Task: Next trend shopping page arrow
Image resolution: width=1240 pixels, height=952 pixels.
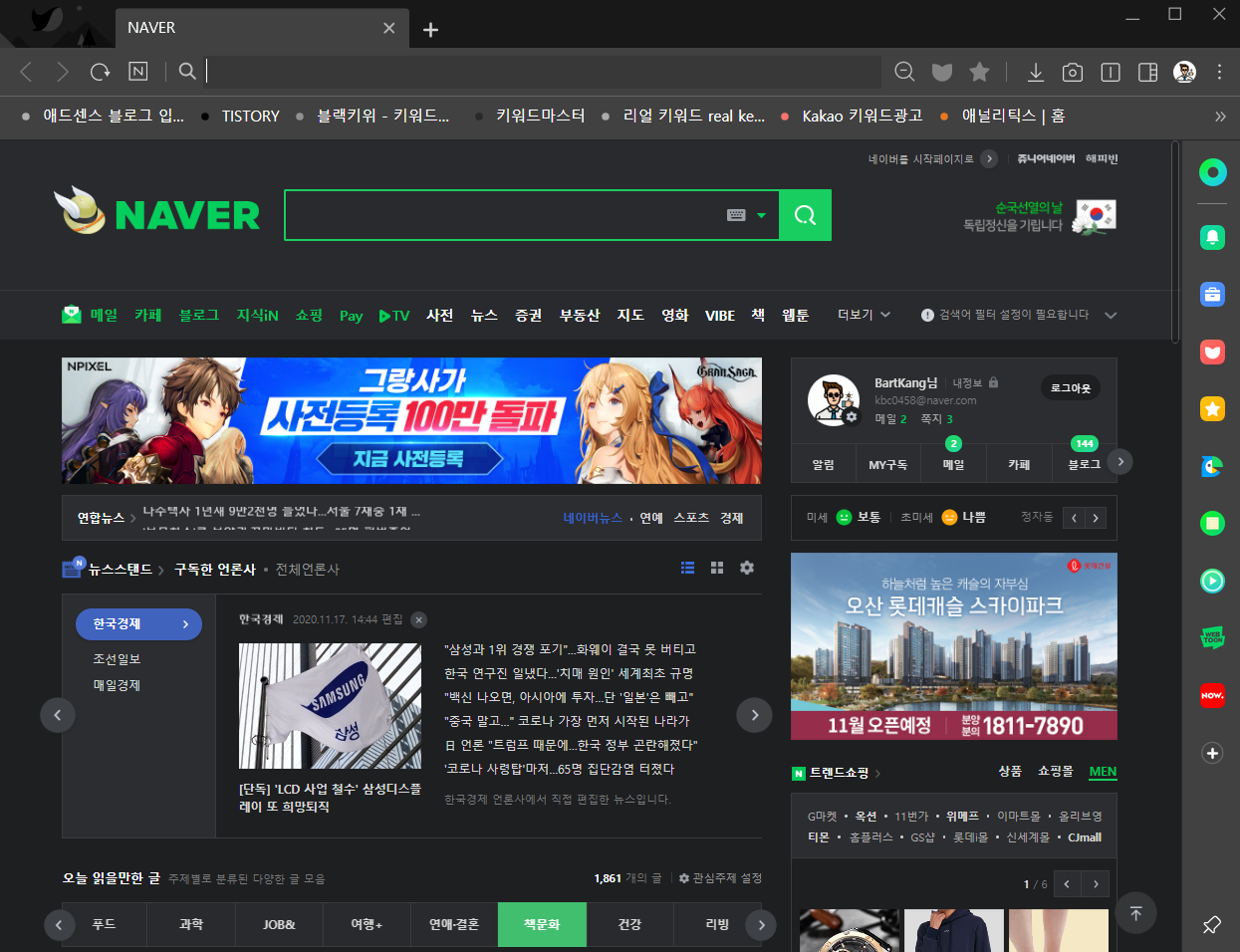Action: 1096,884
